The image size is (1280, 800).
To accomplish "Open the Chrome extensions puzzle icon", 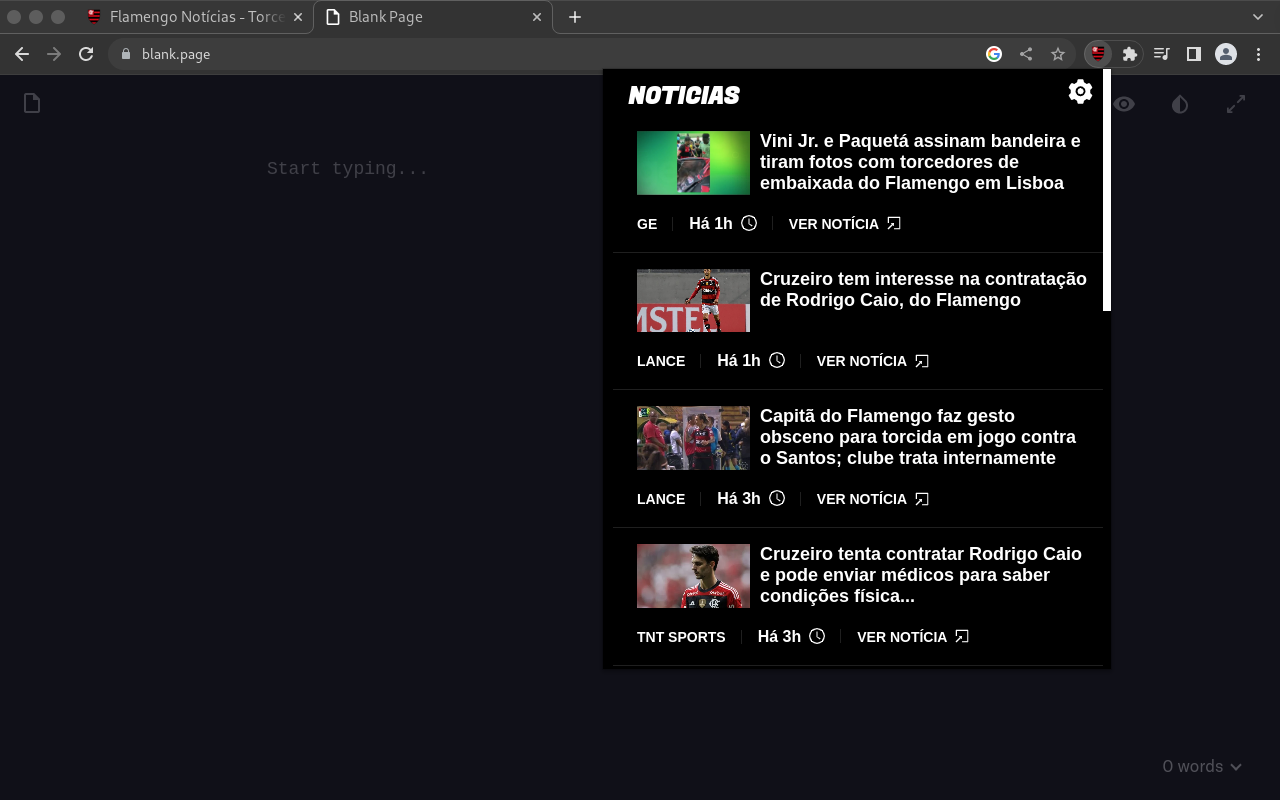I will (x=1130, y=54).
